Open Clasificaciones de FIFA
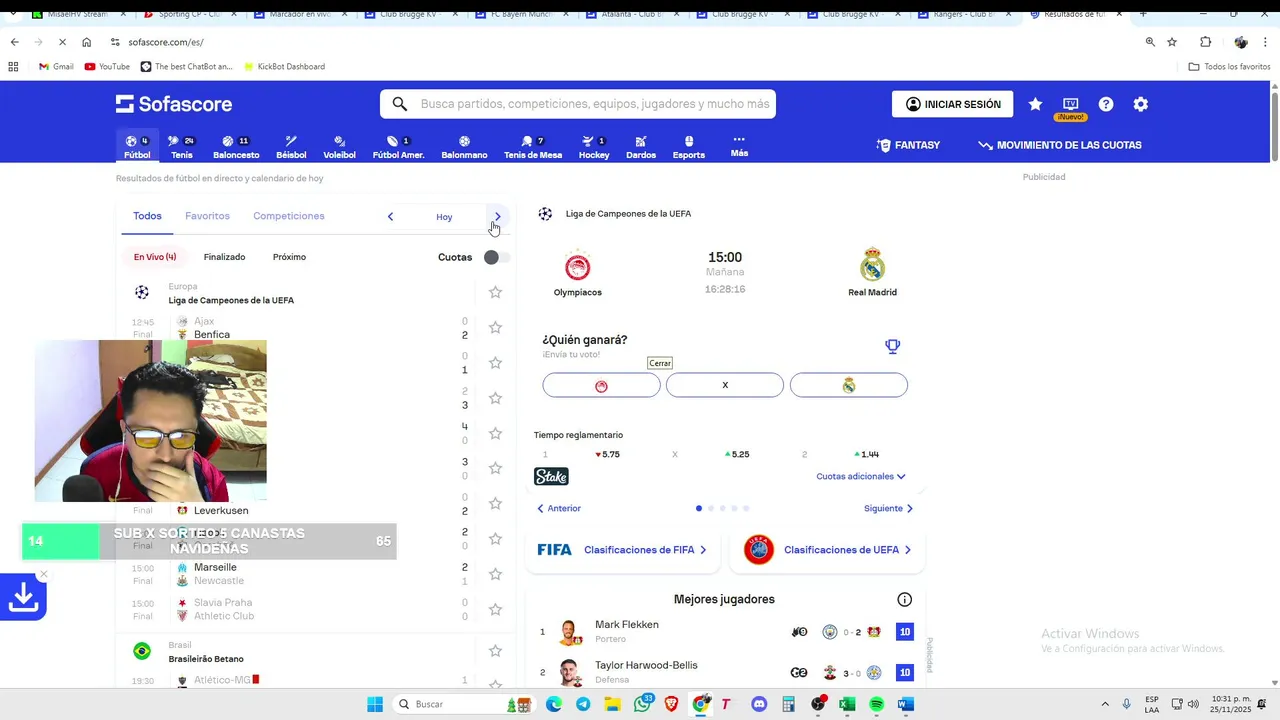 tap(622, 550)
